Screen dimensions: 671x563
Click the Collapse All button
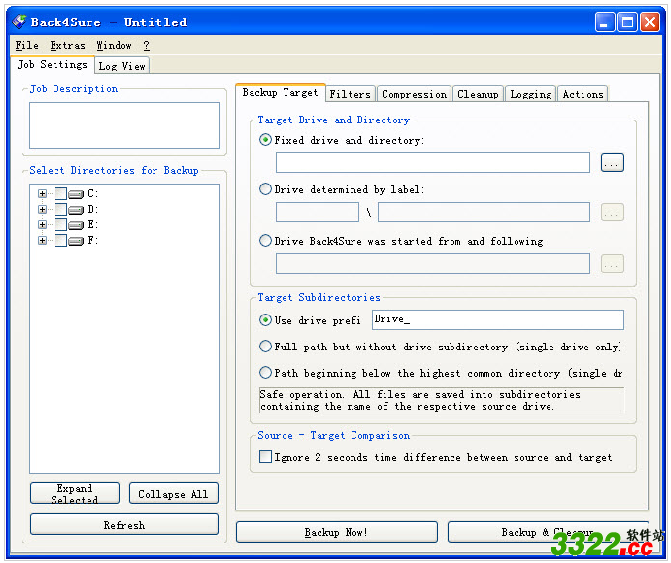point(173,494)
